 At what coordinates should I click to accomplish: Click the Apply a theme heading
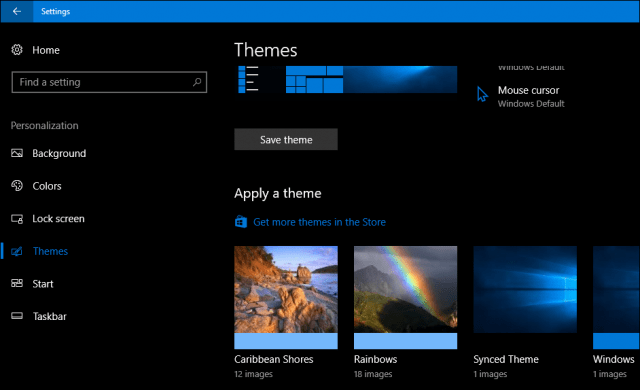tap(278, 193)
